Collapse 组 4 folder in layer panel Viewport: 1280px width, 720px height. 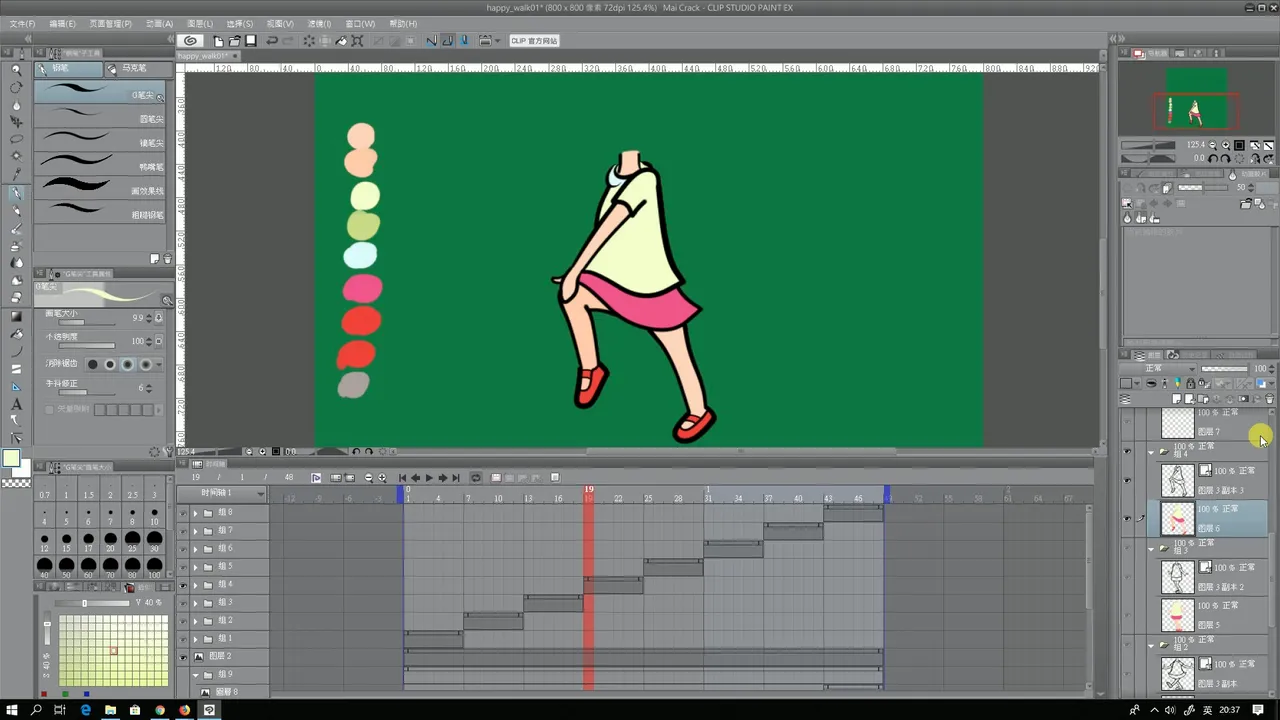[x=1150, y=453]
